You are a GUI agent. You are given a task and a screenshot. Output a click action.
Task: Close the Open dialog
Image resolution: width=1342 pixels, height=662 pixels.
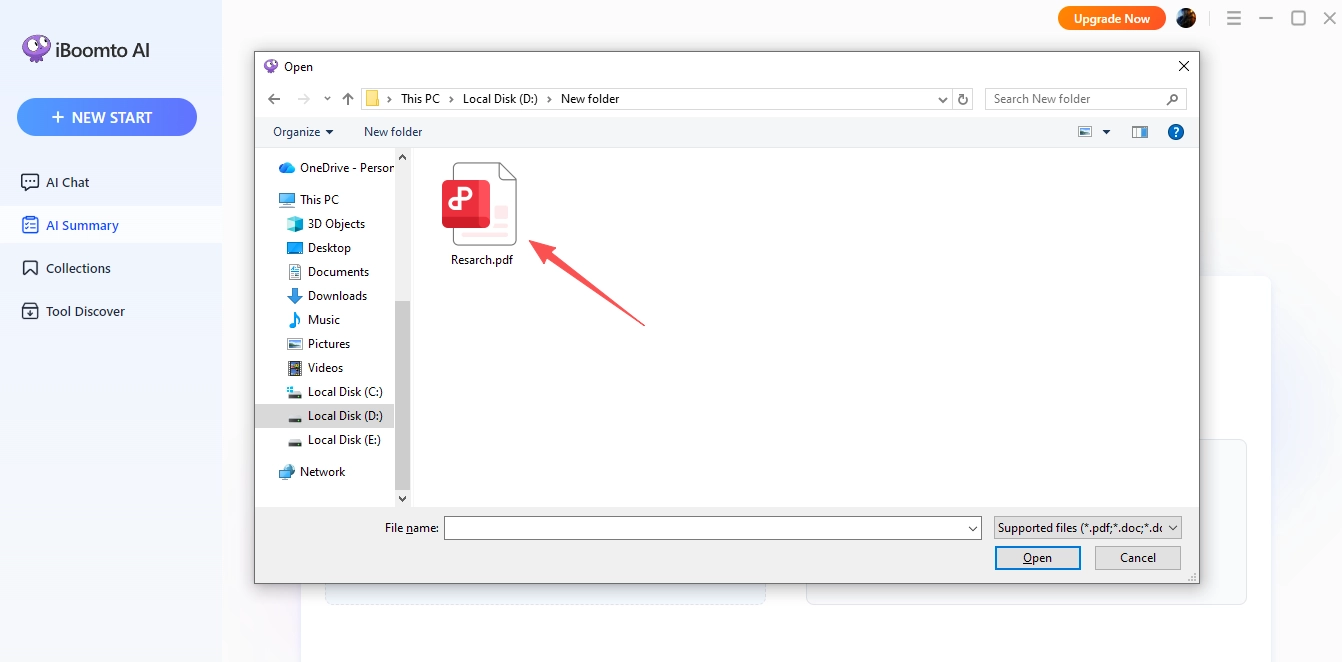1184,67
